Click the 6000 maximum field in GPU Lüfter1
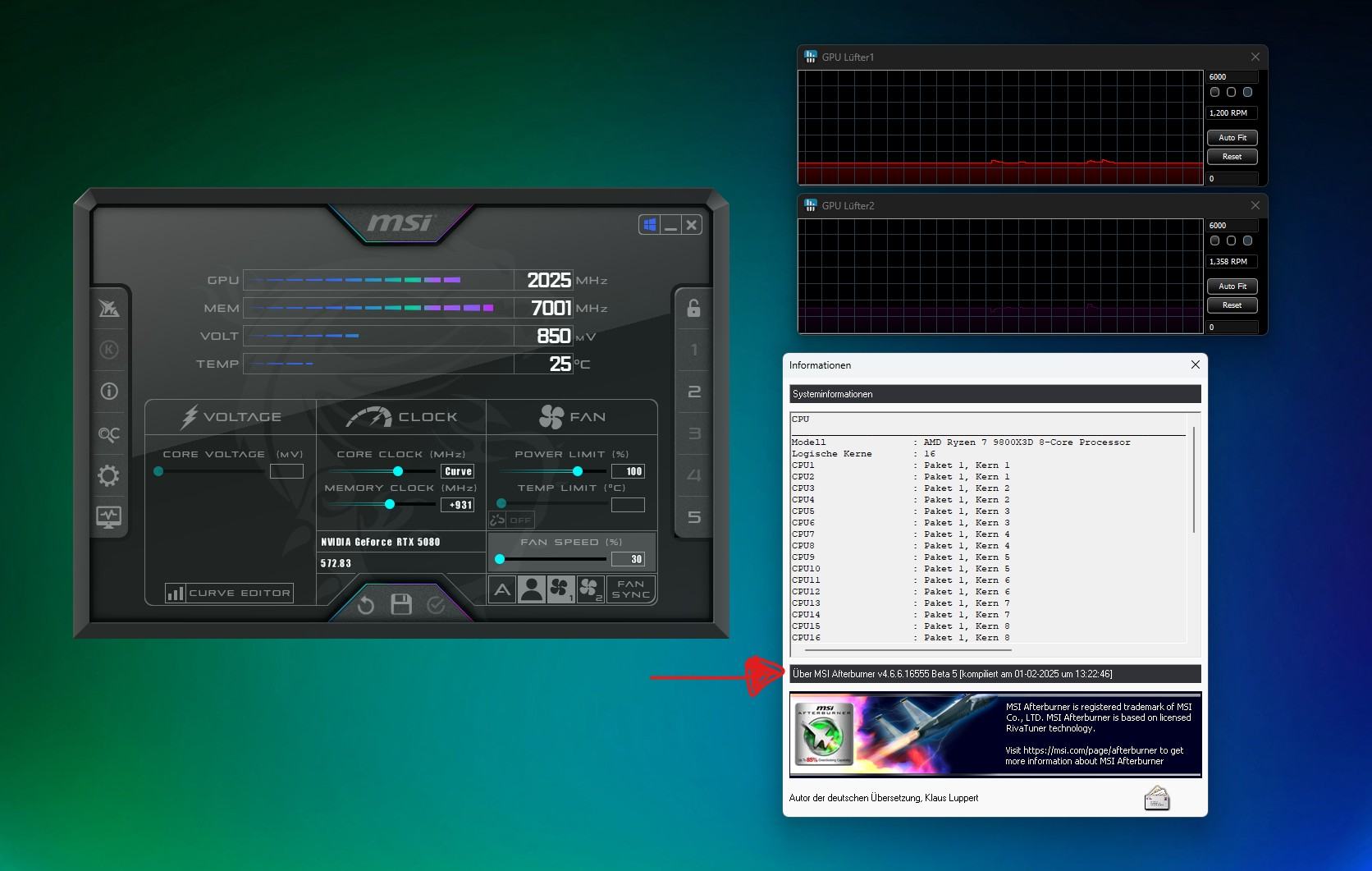This screenshot has height=871, width=1372. tap(1233, 77)
